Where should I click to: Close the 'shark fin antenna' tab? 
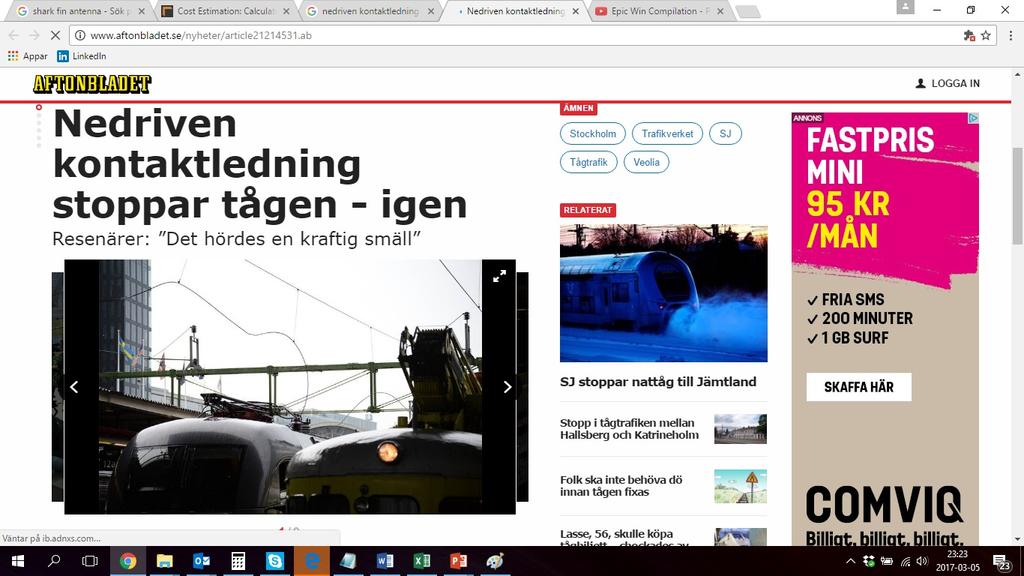pos(141,11)
